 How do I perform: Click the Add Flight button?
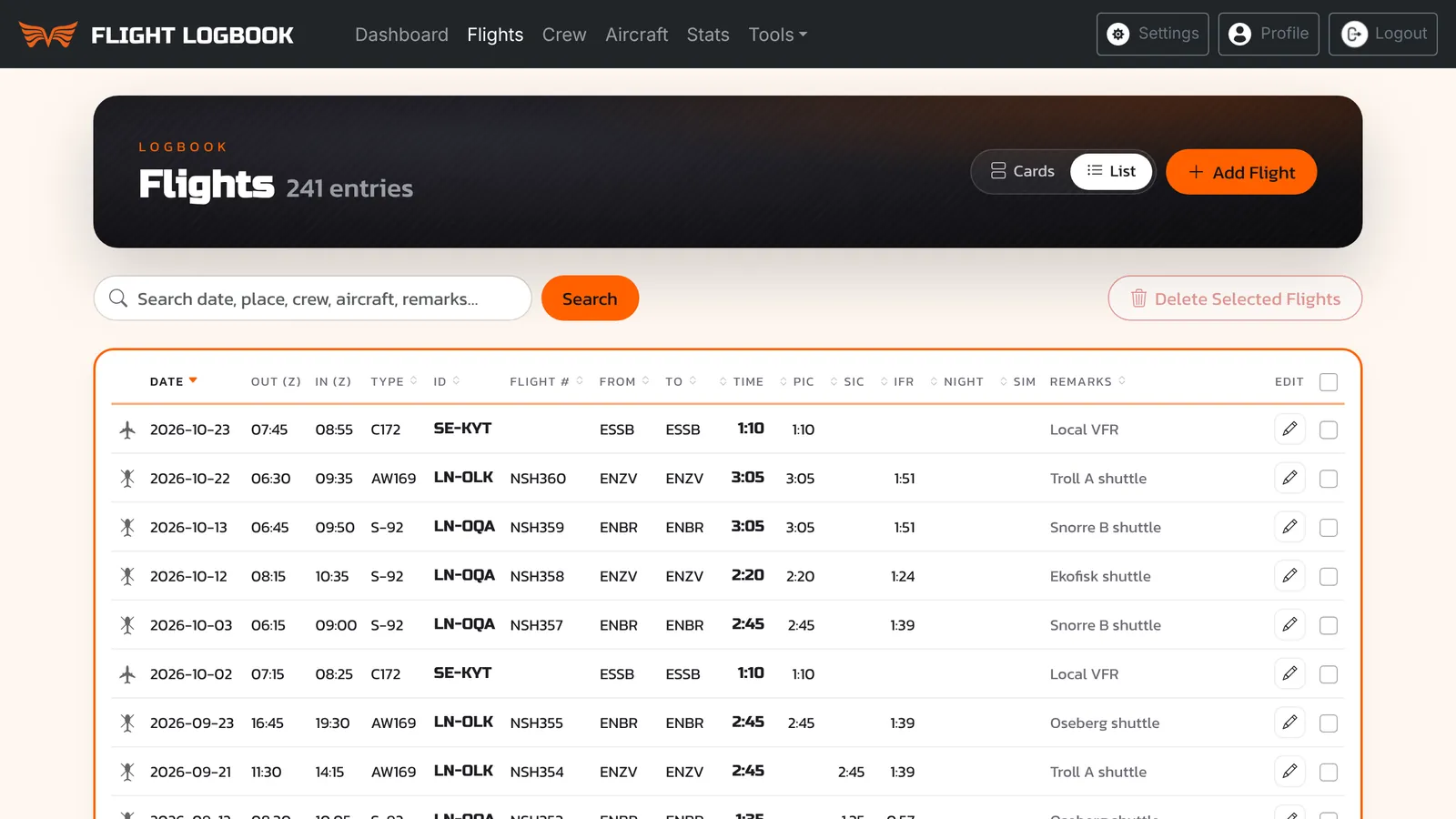[1241, 172]
